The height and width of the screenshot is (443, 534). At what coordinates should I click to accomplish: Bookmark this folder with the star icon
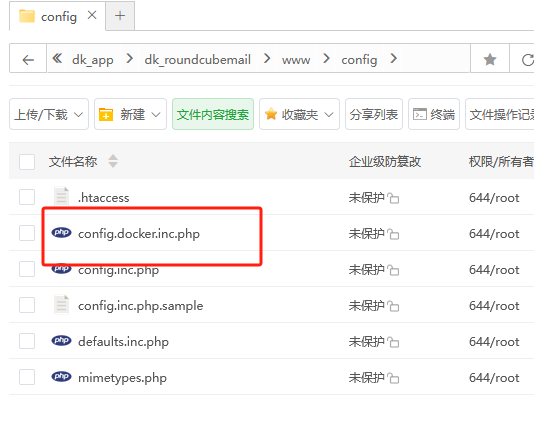[490, 60]
